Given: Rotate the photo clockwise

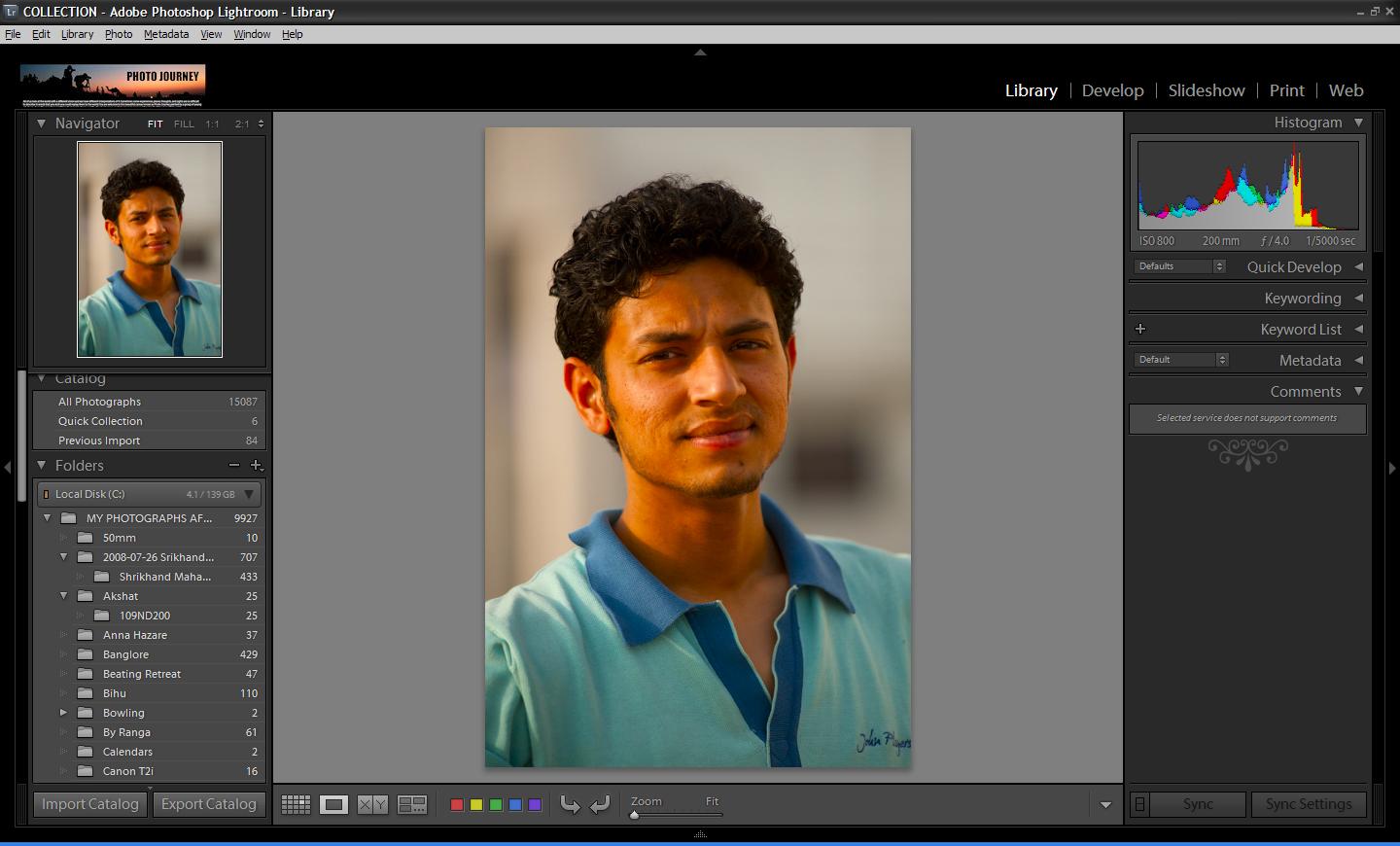Looking at the screenshot, I should tap(600, 804).
